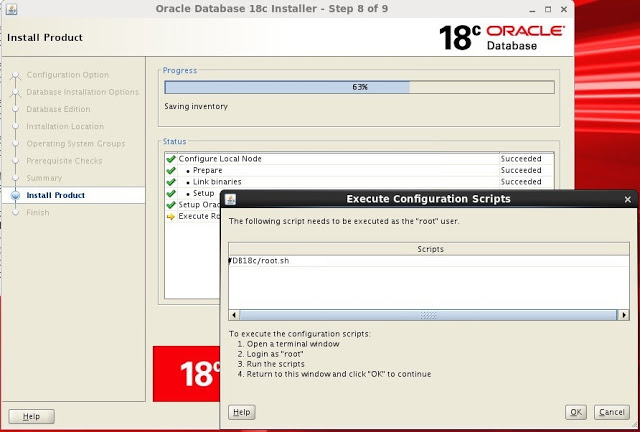The image size is (640, 432).
Task: Cancel the Execute Configuration Scripts dialog
Action: click(610, 412)
